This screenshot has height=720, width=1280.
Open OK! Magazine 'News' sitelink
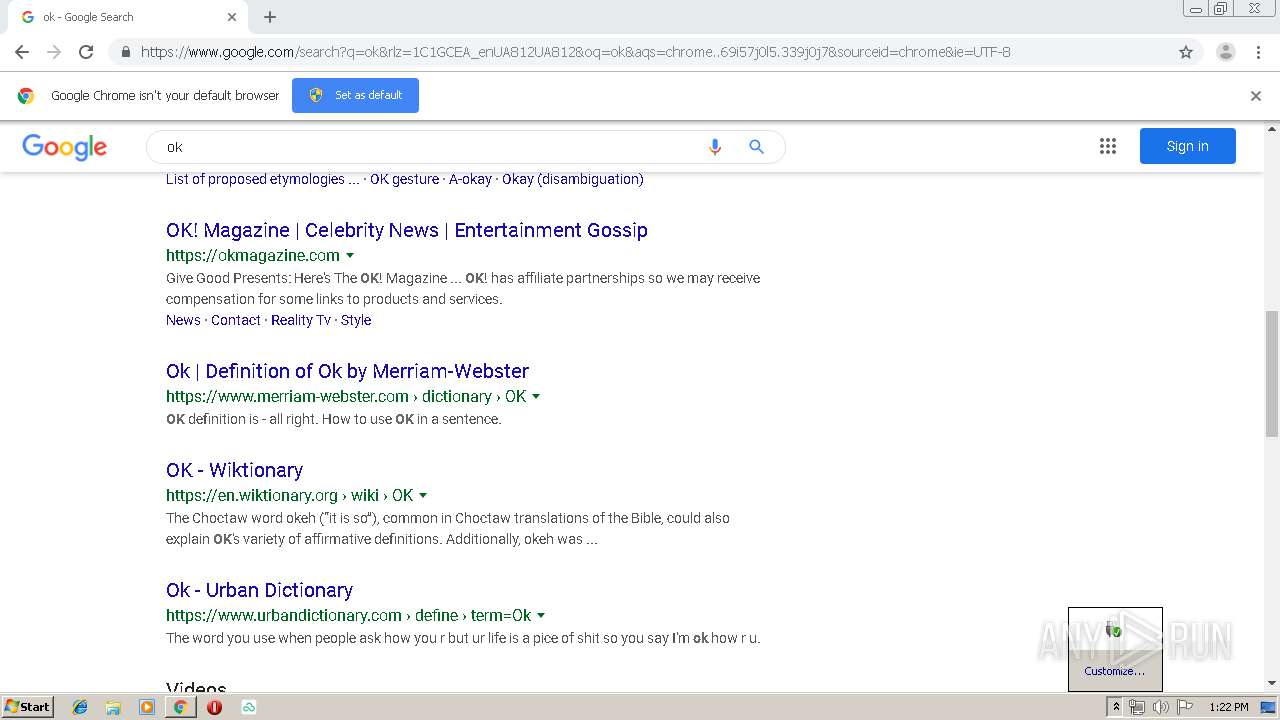click(x=183, y=320)
